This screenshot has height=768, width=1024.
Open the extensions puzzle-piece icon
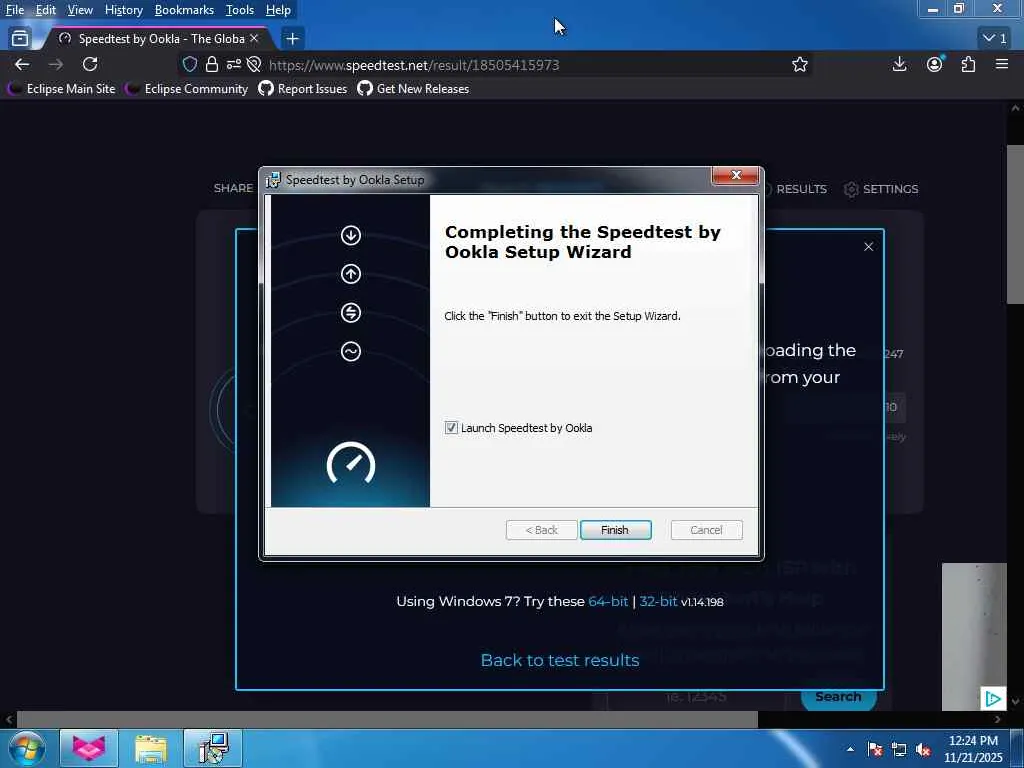pyautogui.click(x=968, y=64)
